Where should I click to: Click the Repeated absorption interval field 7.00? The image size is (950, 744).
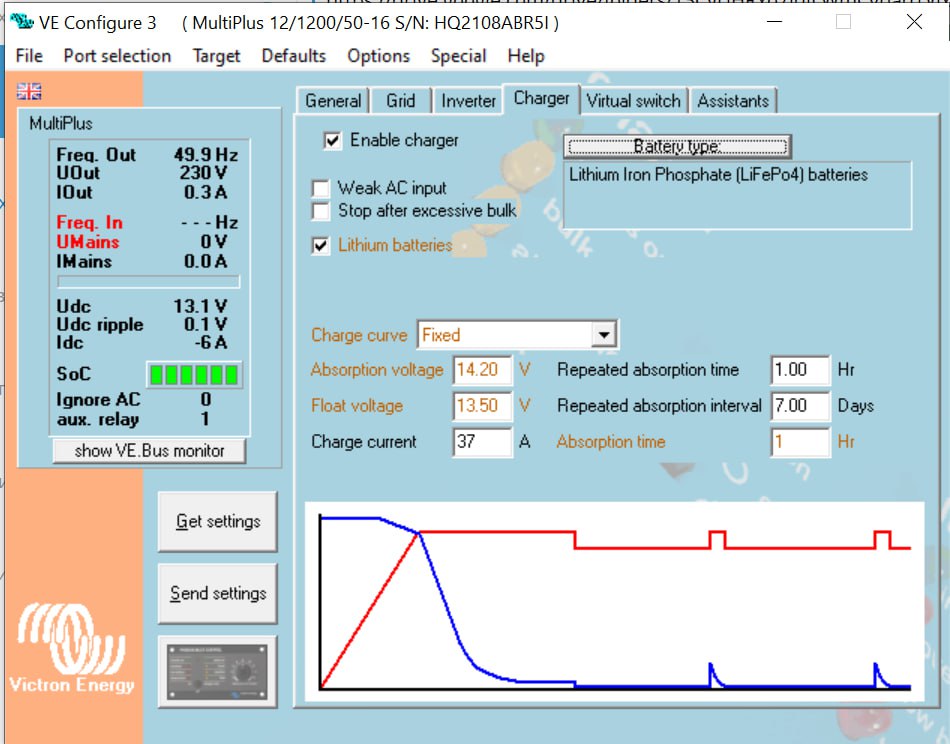(800, 405)
